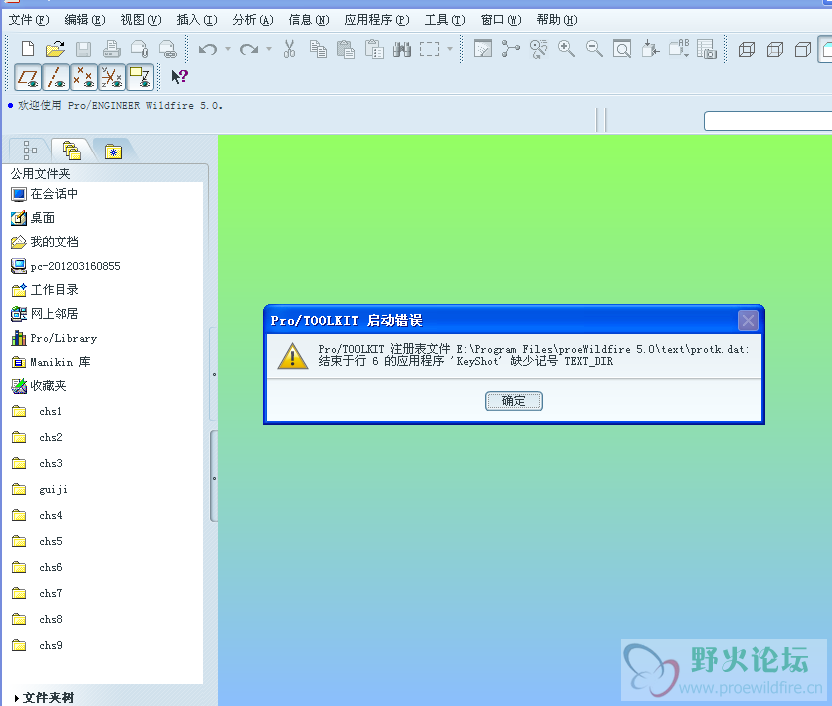Screen dimensions: 832x706
Task: Select wireframe display style icon
Action: [747, 50]
